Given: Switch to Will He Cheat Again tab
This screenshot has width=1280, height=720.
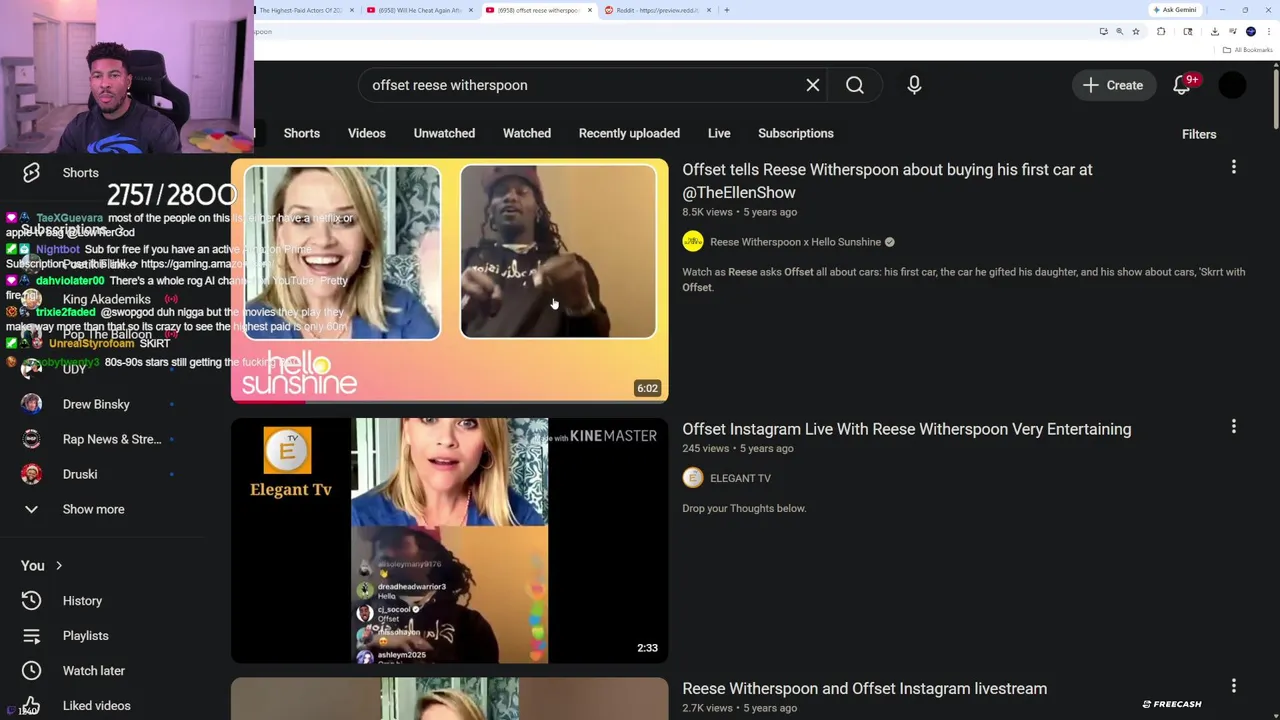Looking at the screenshot, I should click(x=420, y=10).
